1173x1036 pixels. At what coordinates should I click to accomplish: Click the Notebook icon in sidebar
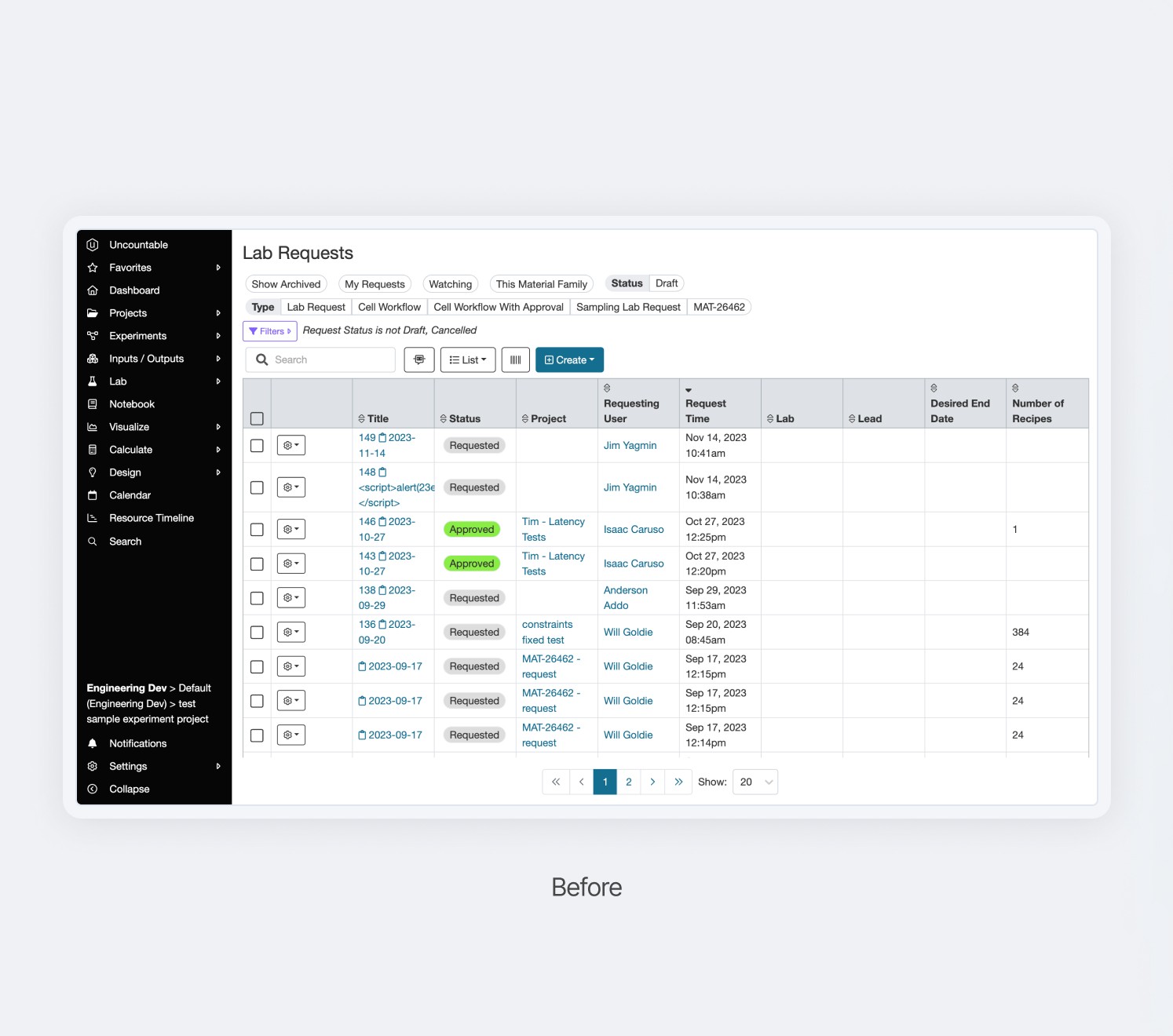point(93,404)
